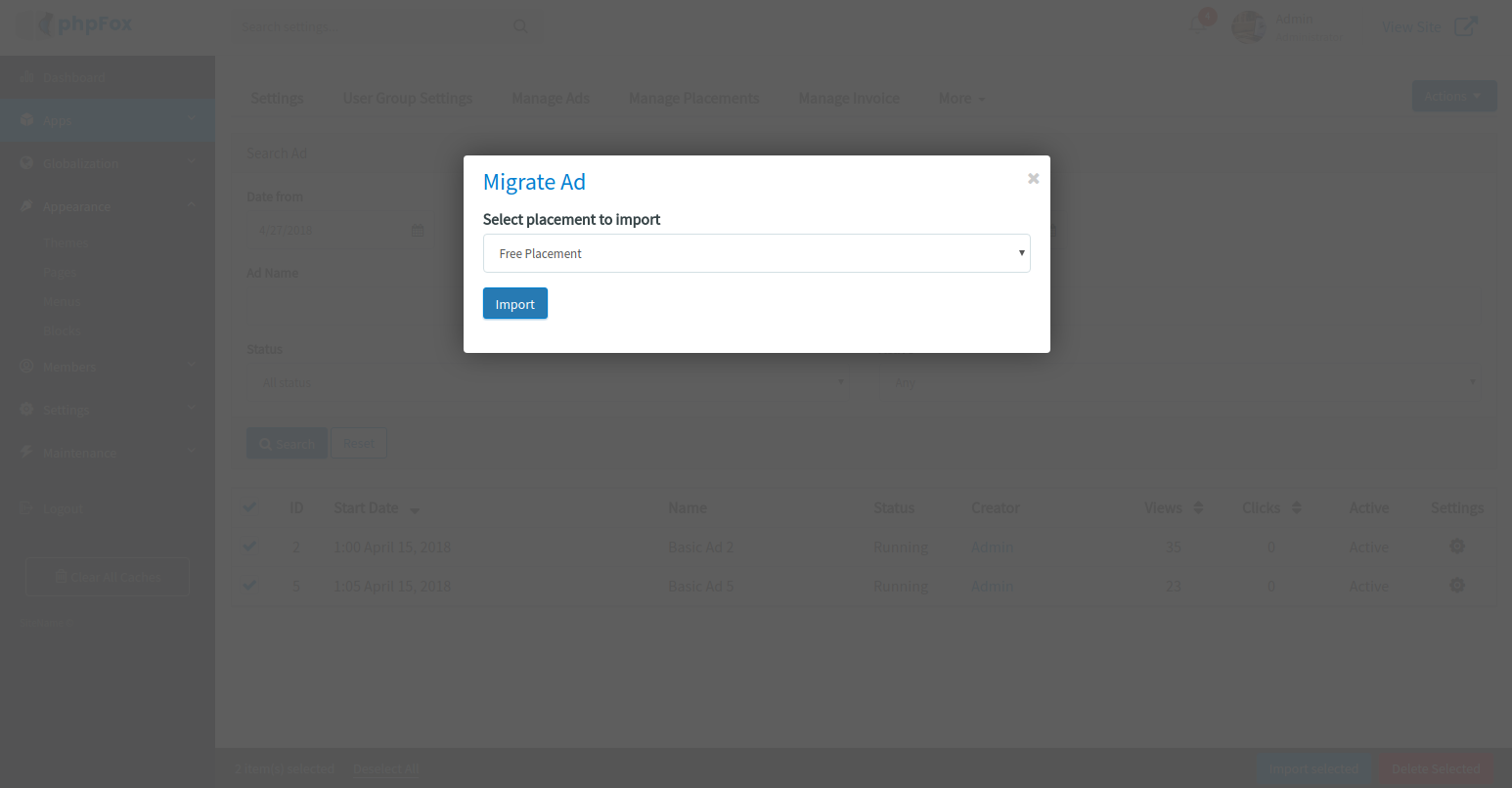Open the Free Placement dropdown
The width and height of the screenshot is (1512, 788).
[x=756, y=253]
